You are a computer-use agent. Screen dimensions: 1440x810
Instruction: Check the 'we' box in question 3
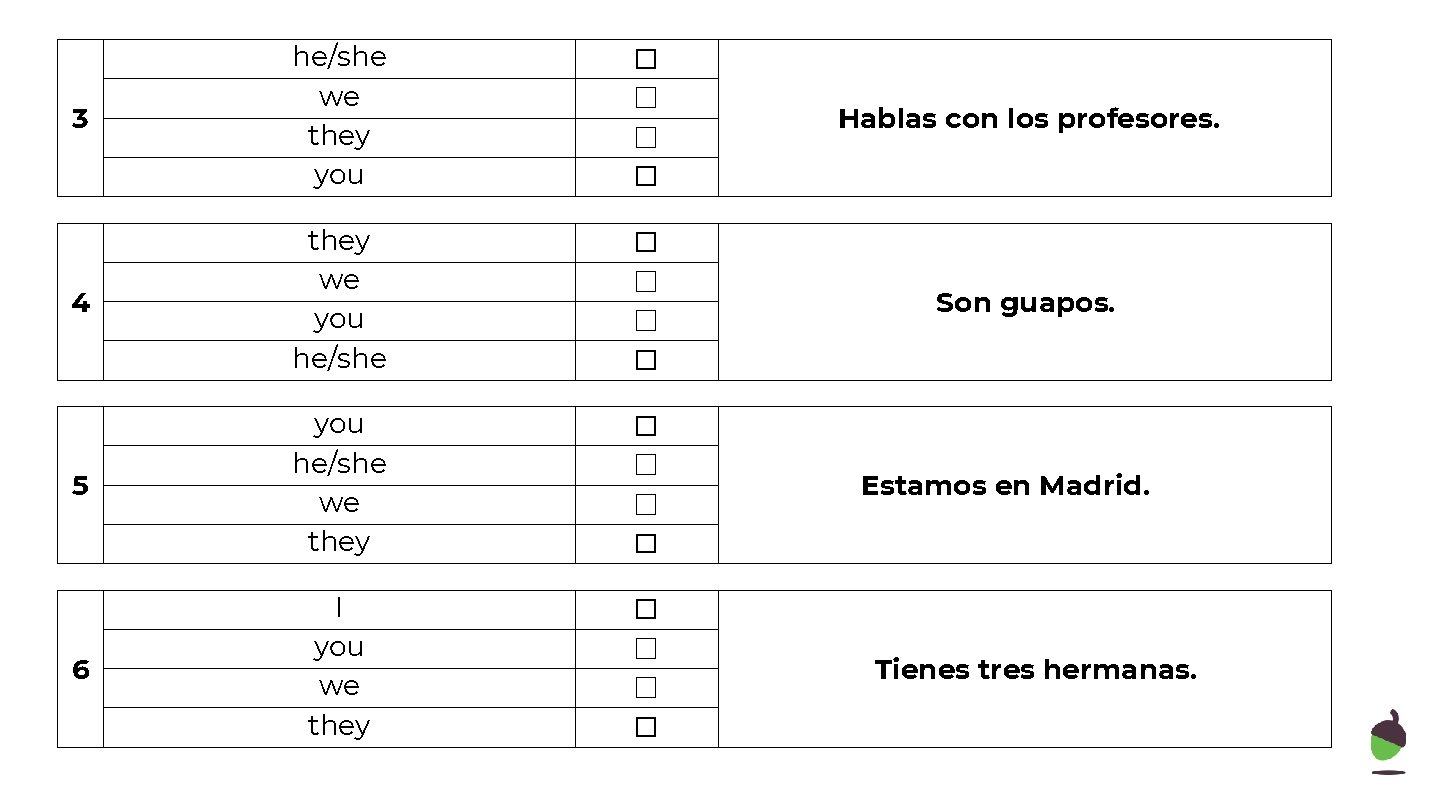pos(646,98)
